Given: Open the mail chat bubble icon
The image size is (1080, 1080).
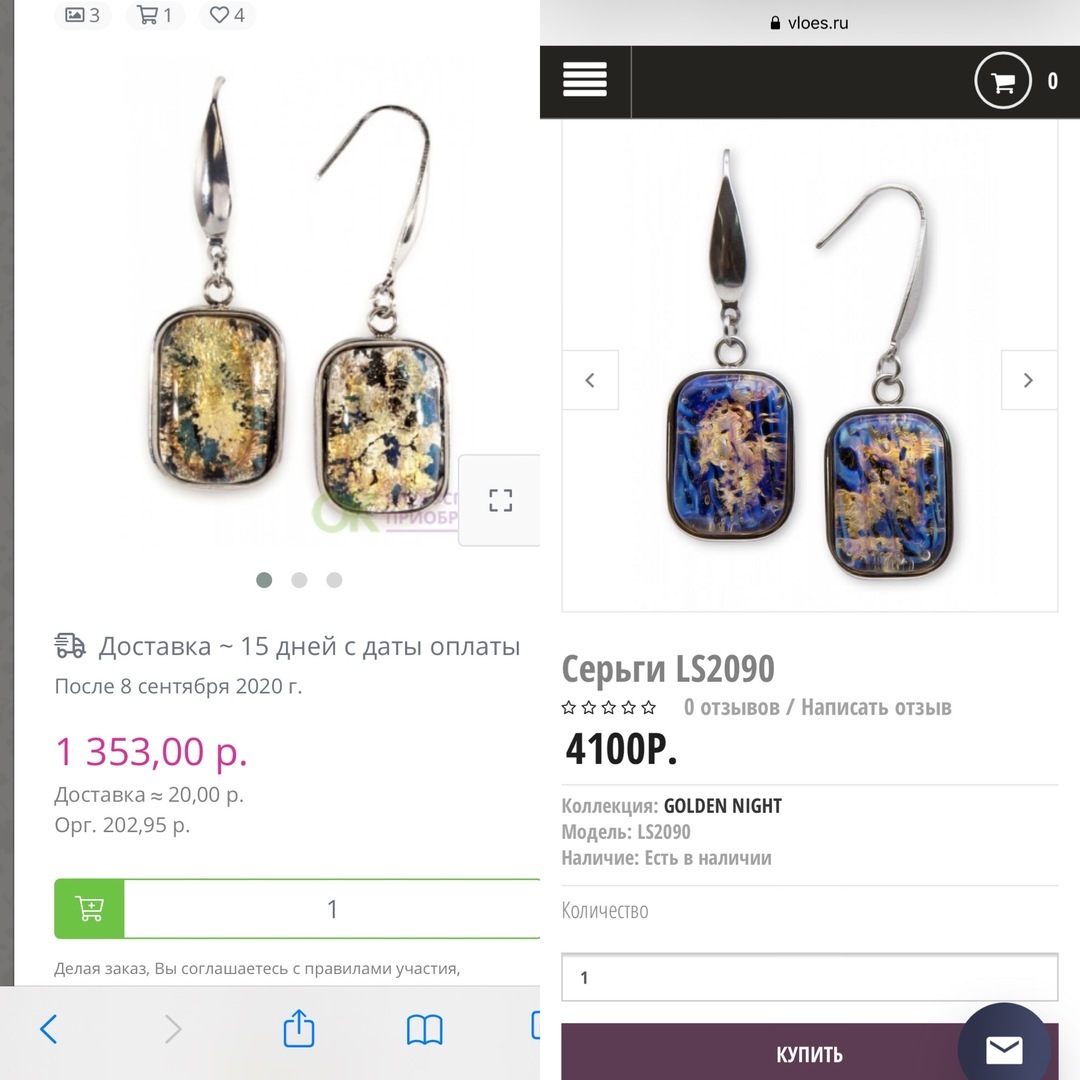Looking at the screenshot, I should pyautogui.click(x=1003, y=1049).
